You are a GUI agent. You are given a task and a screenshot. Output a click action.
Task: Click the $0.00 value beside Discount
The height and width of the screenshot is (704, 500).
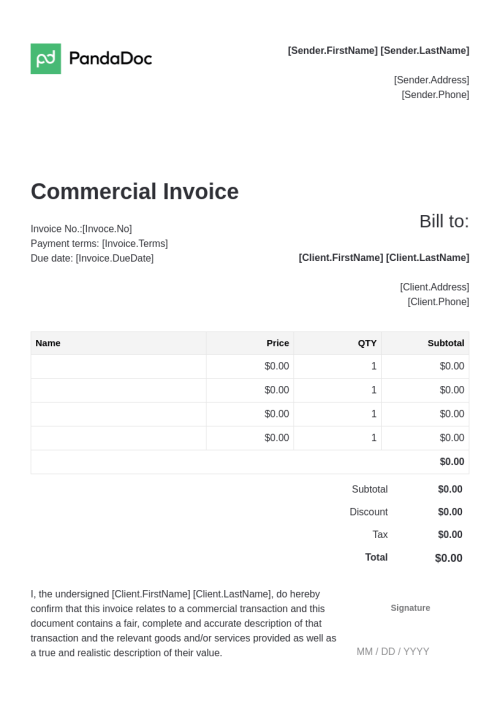click(x=450, y=512)
